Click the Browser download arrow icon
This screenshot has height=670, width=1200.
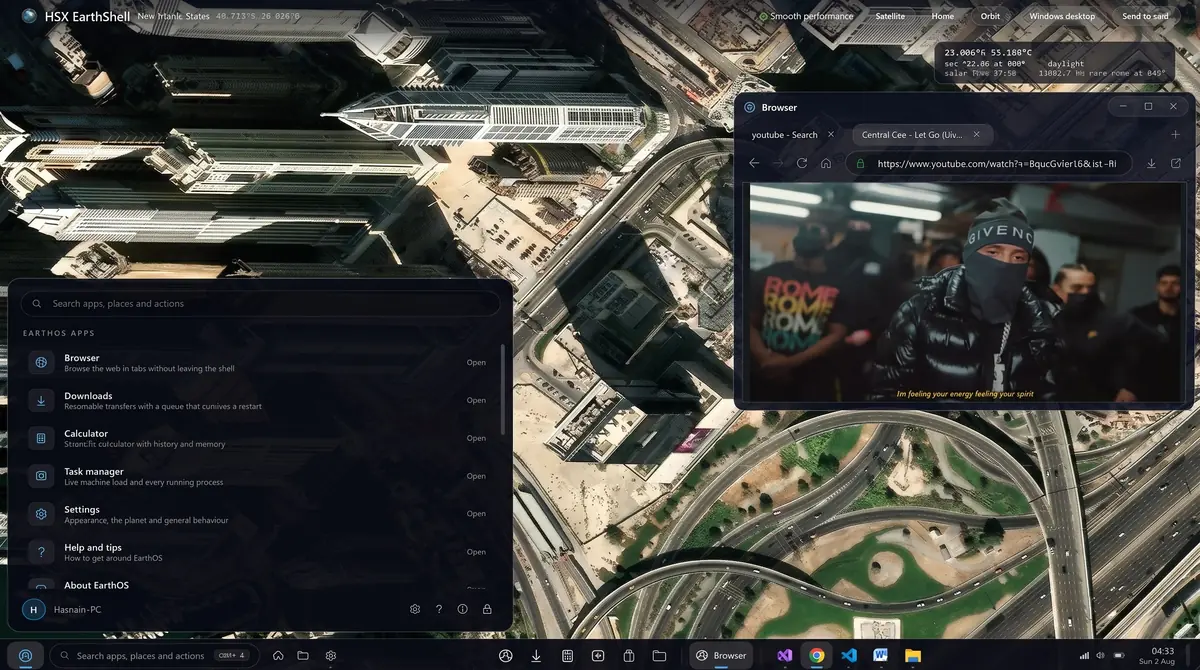pyautogui.click(x=1151, y=163)
